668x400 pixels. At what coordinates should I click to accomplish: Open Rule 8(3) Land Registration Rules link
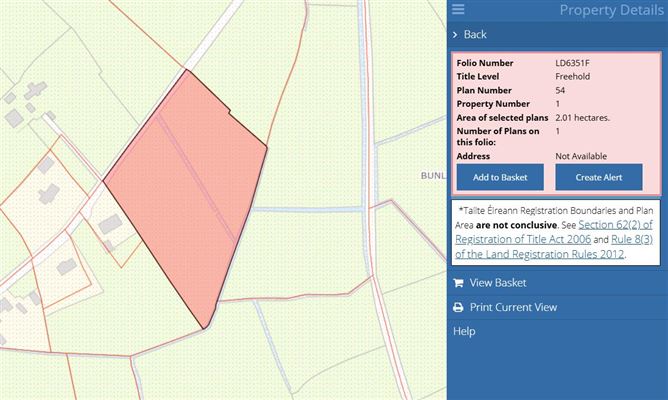[554, 247]
